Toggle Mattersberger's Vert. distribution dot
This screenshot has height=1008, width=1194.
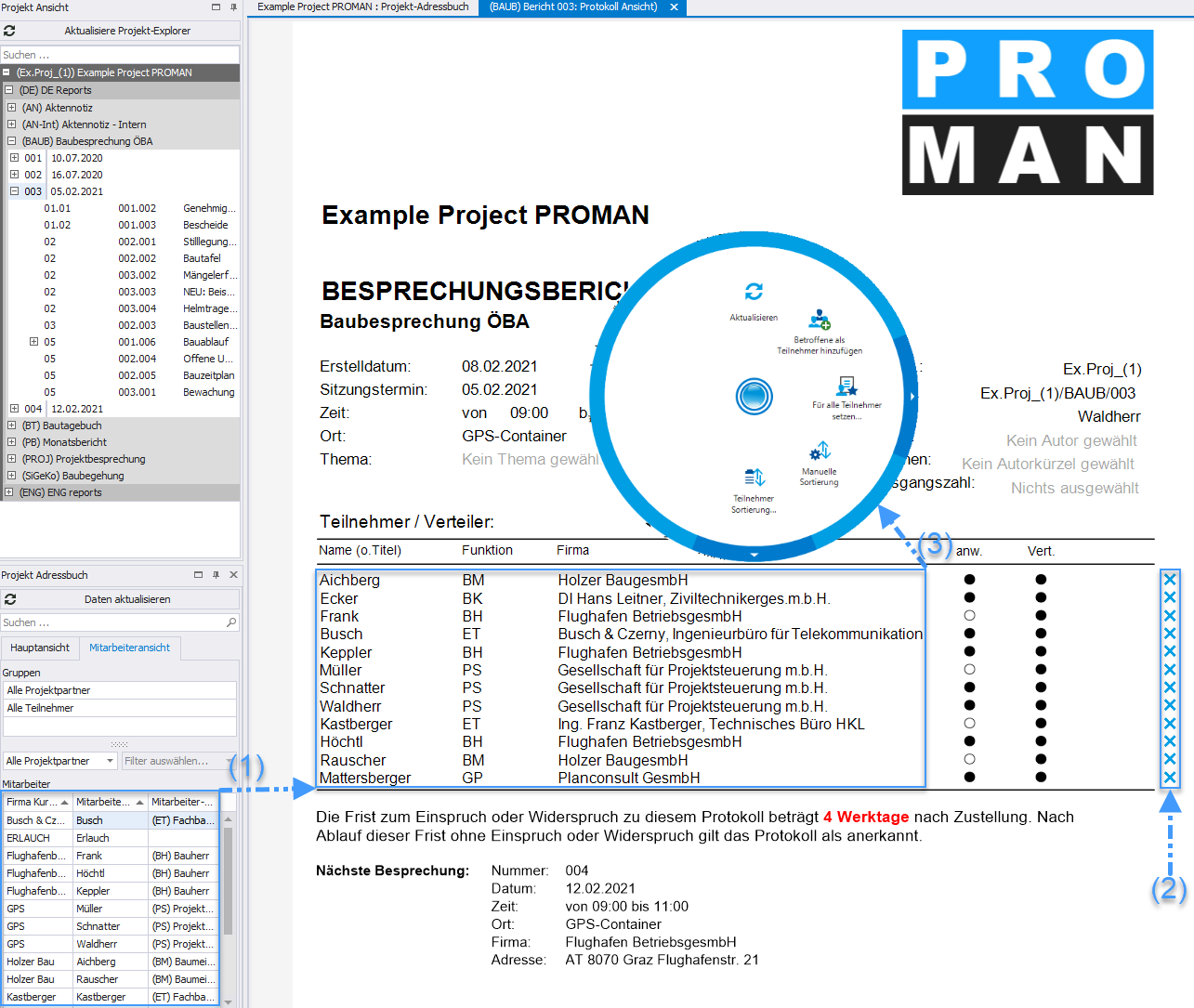(1041, 778)
